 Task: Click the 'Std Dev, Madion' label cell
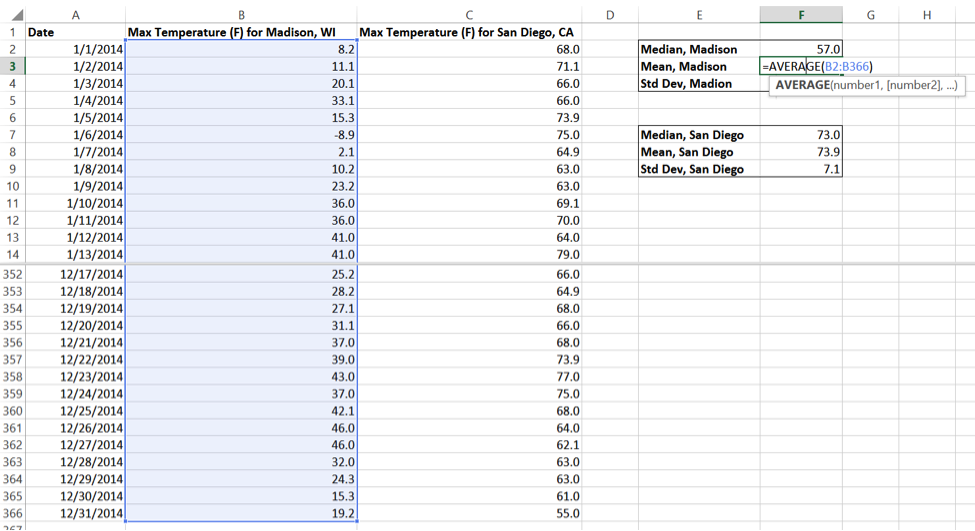click(699, 84)
